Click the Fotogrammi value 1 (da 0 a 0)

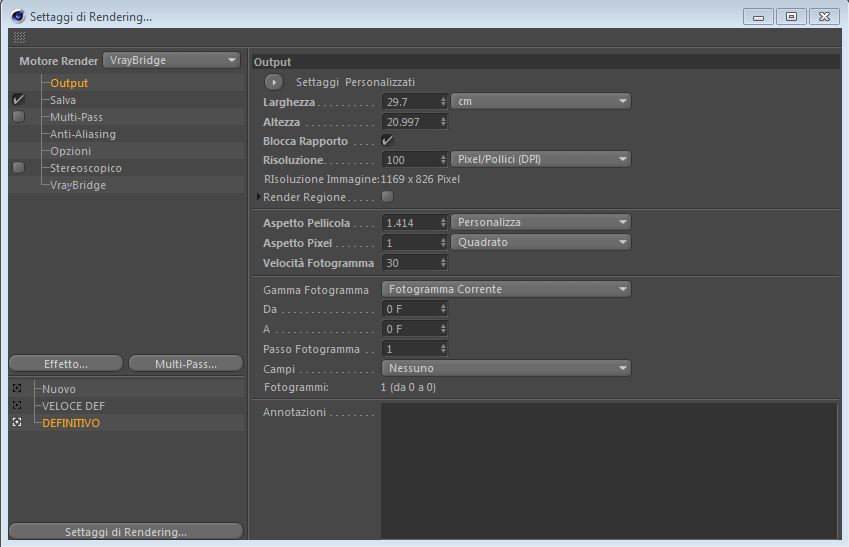pos(408,387)
